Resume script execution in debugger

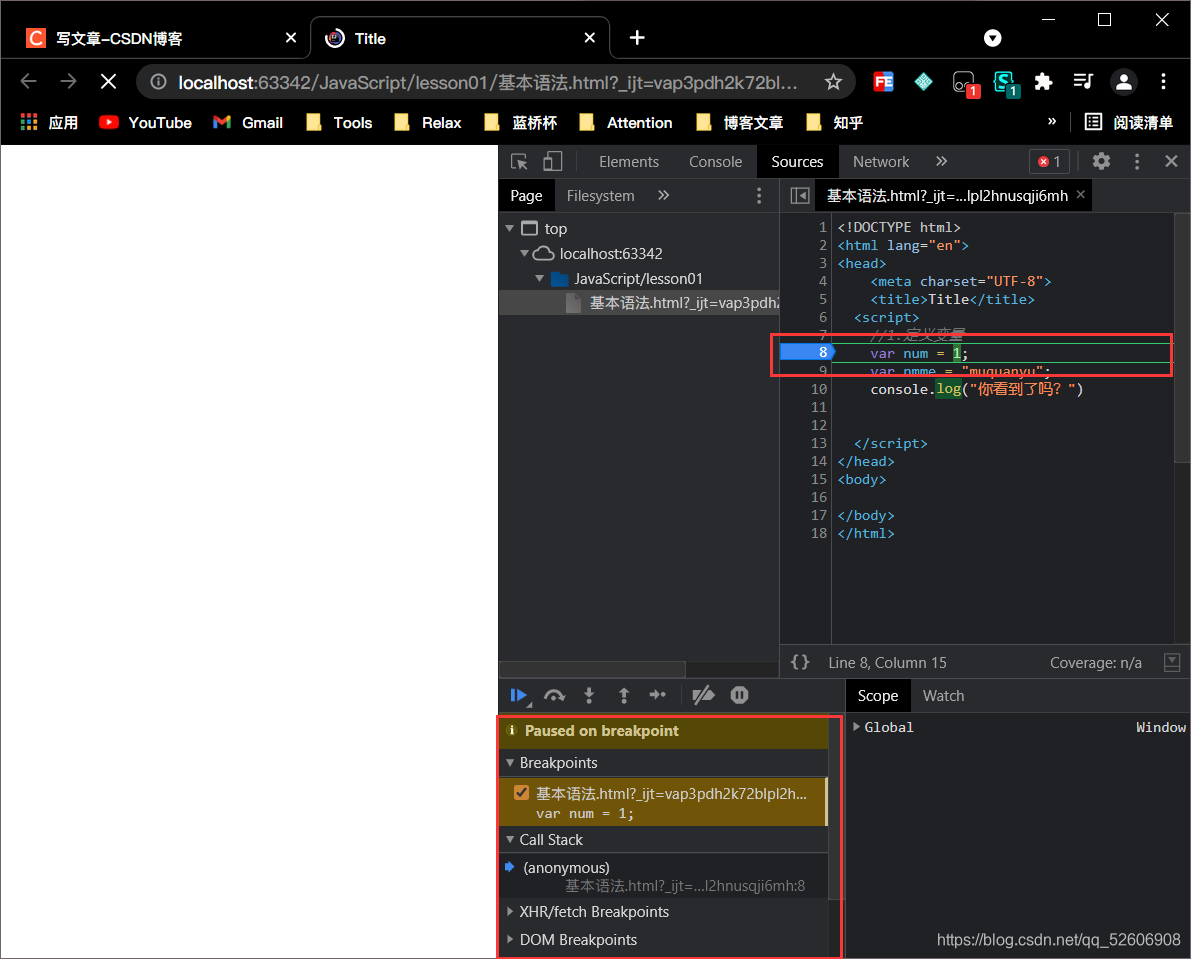520,696
